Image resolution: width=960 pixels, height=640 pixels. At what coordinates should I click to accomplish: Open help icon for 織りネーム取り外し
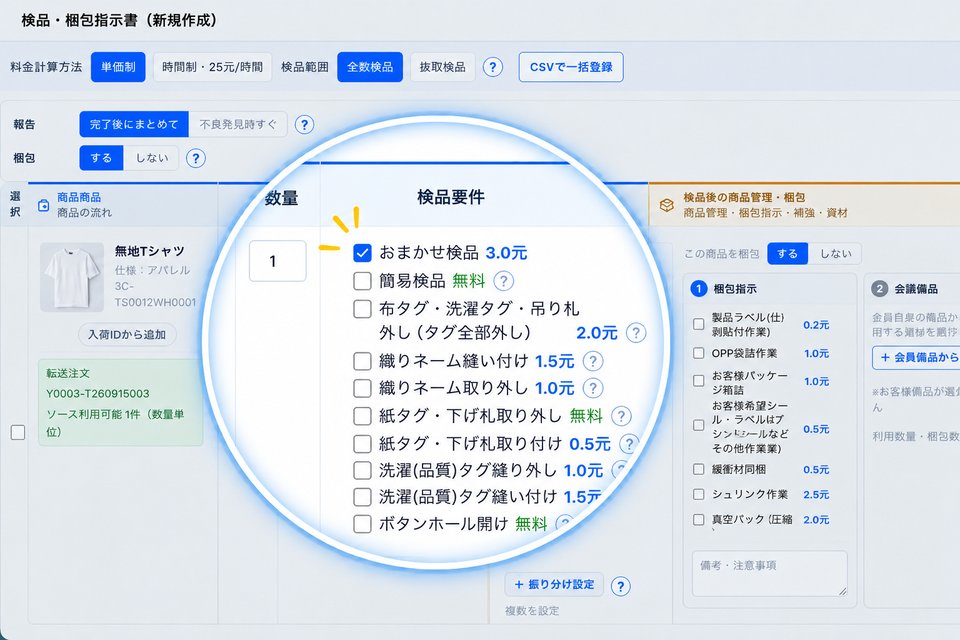click(x=592, y=388)
